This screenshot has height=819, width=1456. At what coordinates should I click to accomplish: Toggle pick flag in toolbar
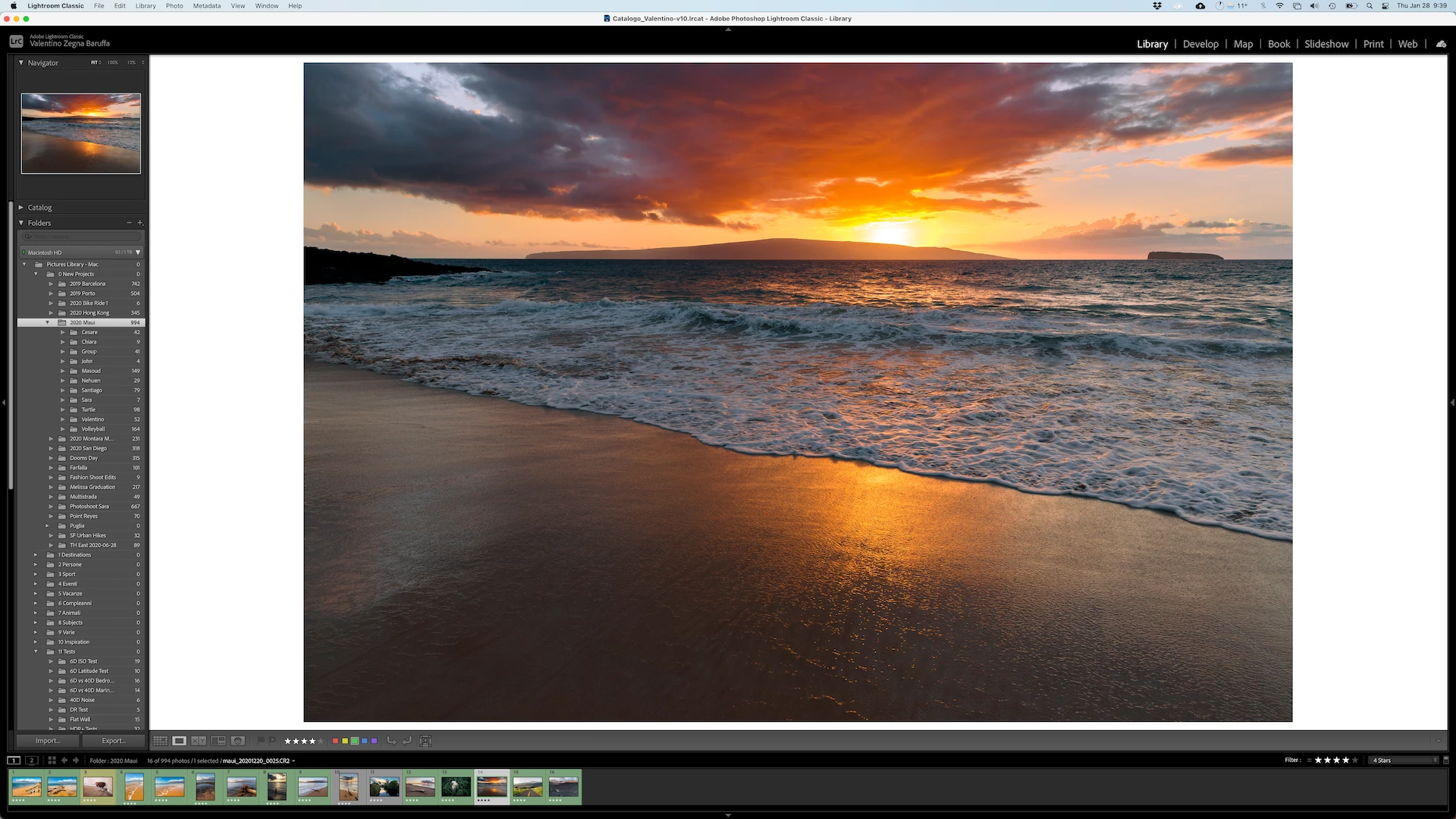pos(261,740)
